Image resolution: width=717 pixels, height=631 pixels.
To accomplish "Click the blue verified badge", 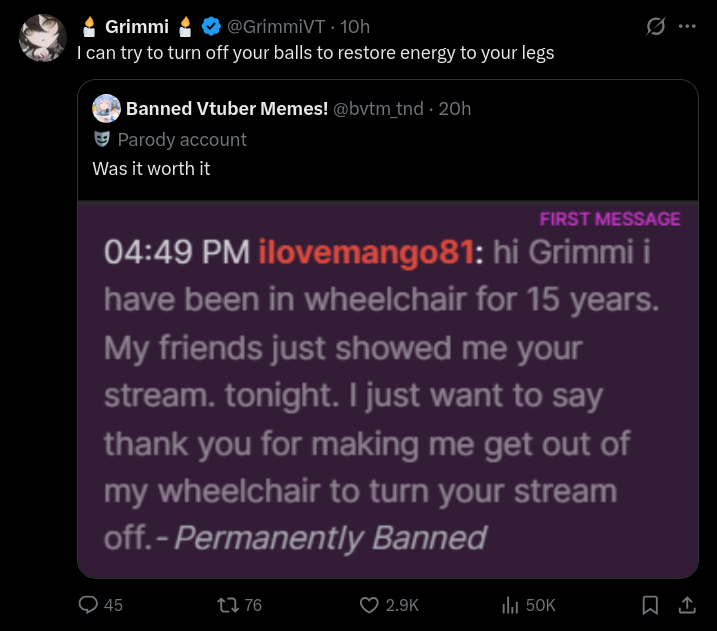I will [x=211, y=27].
